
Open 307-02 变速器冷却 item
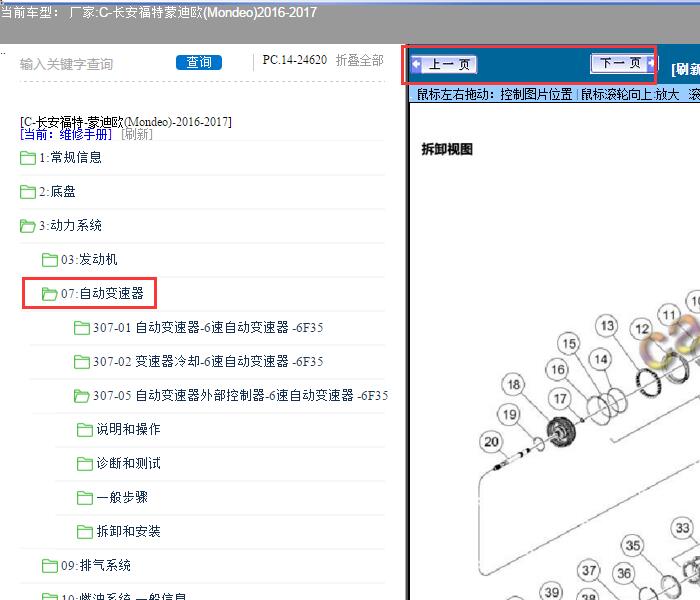point(208,361)
